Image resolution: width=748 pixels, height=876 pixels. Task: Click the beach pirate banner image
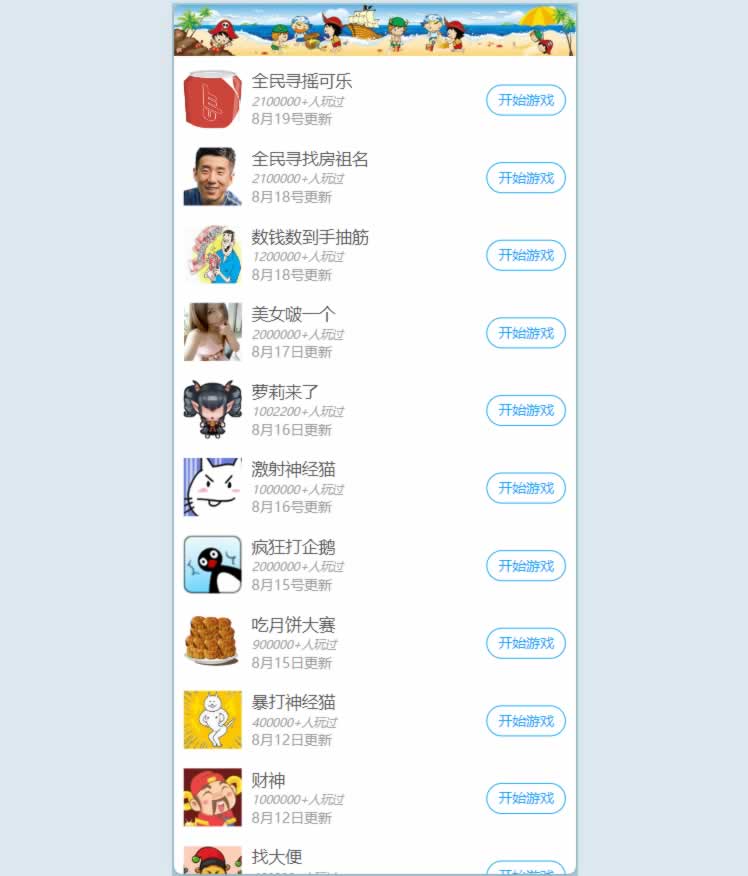tap(375, 30)
